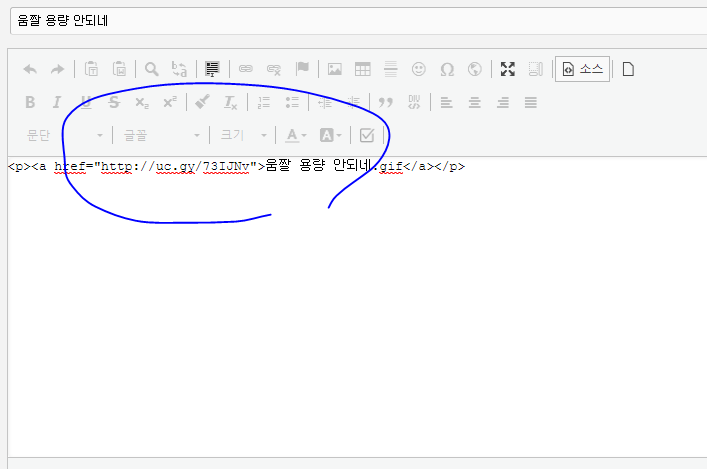Click the checkbox toolbar icon

tap(367, 135)
